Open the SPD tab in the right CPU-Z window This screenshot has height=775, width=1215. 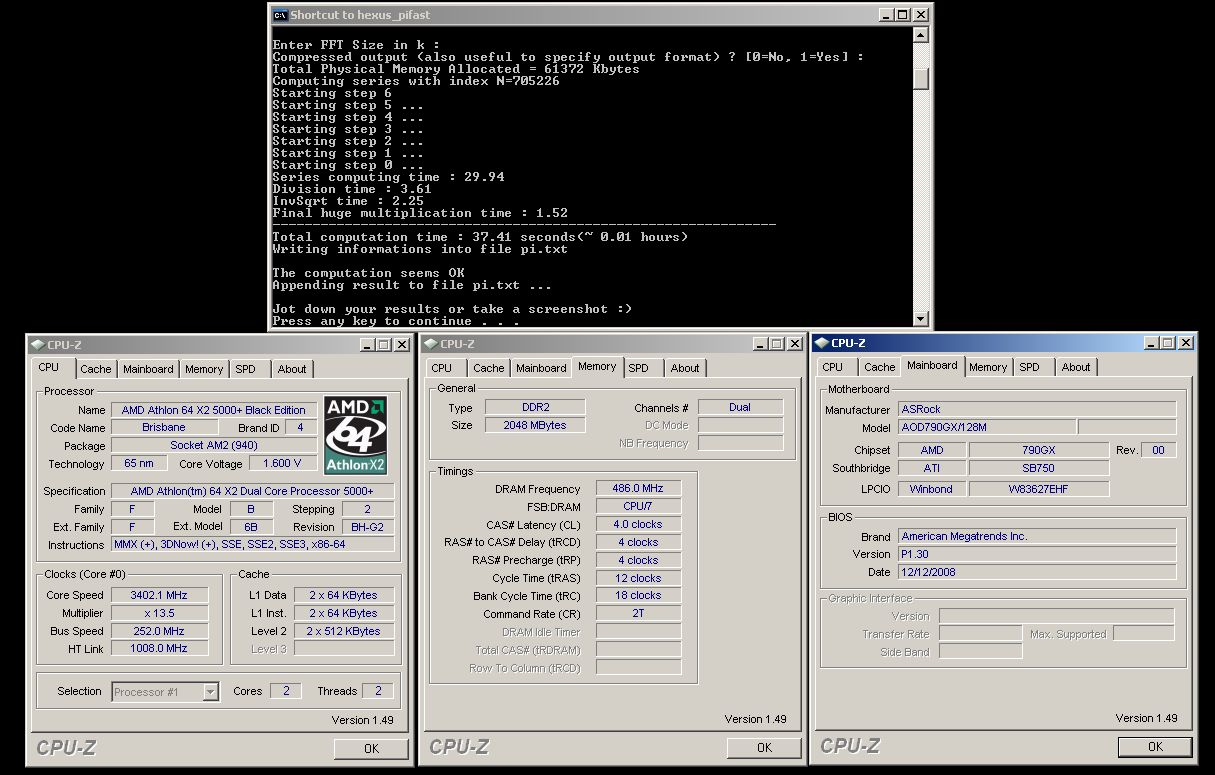(x=1030, y=367)
